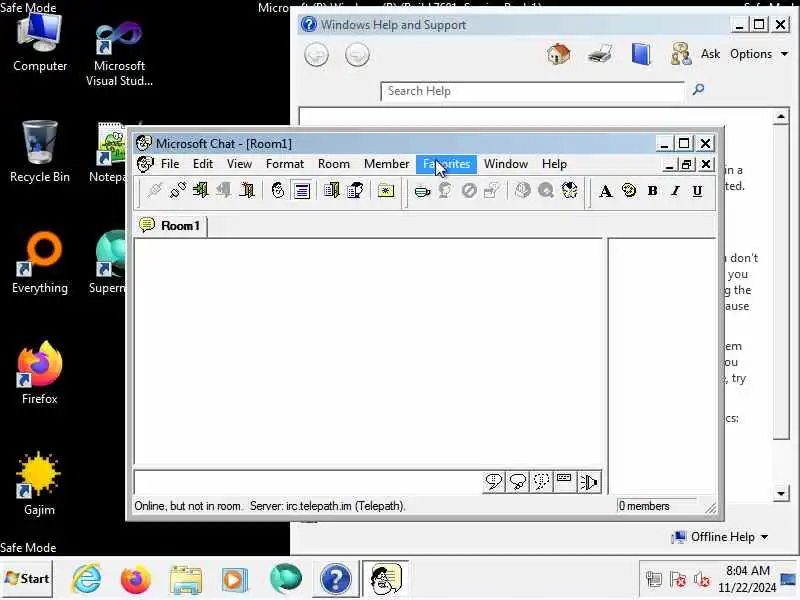Click the Favorites folder star icon
Viewport: 800px width, 600px height.
click(x=386, y=191)
